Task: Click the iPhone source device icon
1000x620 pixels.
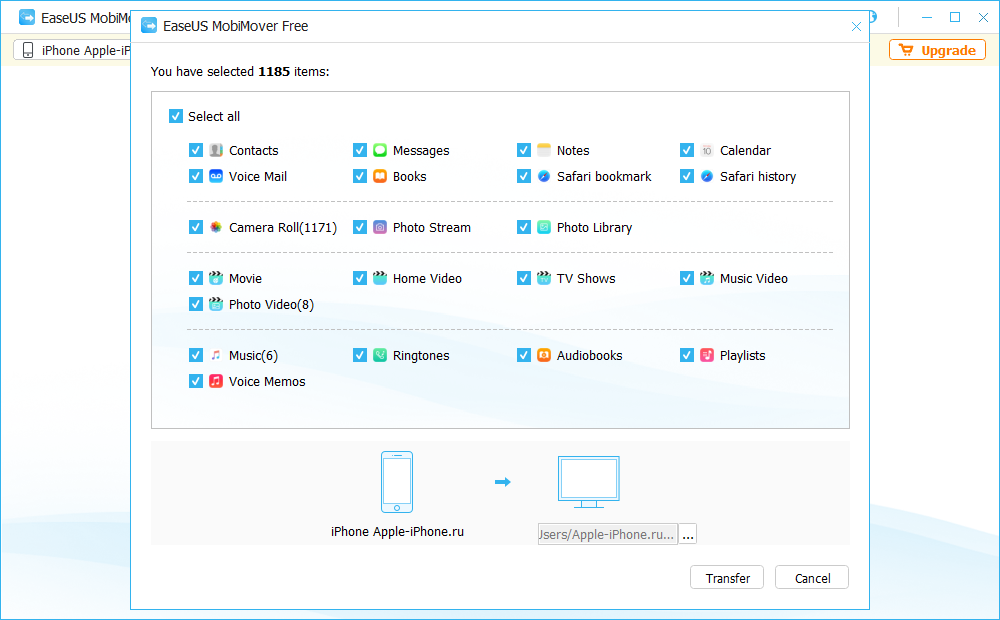Action: 397,482
